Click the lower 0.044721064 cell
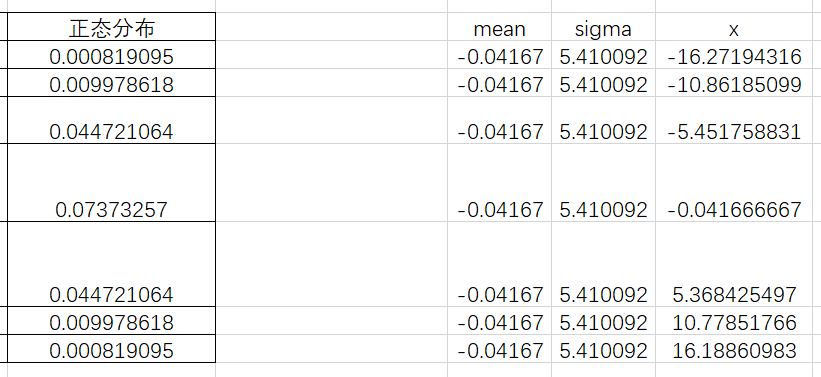The width and height of the screenshot is (821, 377). coord(111,264)
